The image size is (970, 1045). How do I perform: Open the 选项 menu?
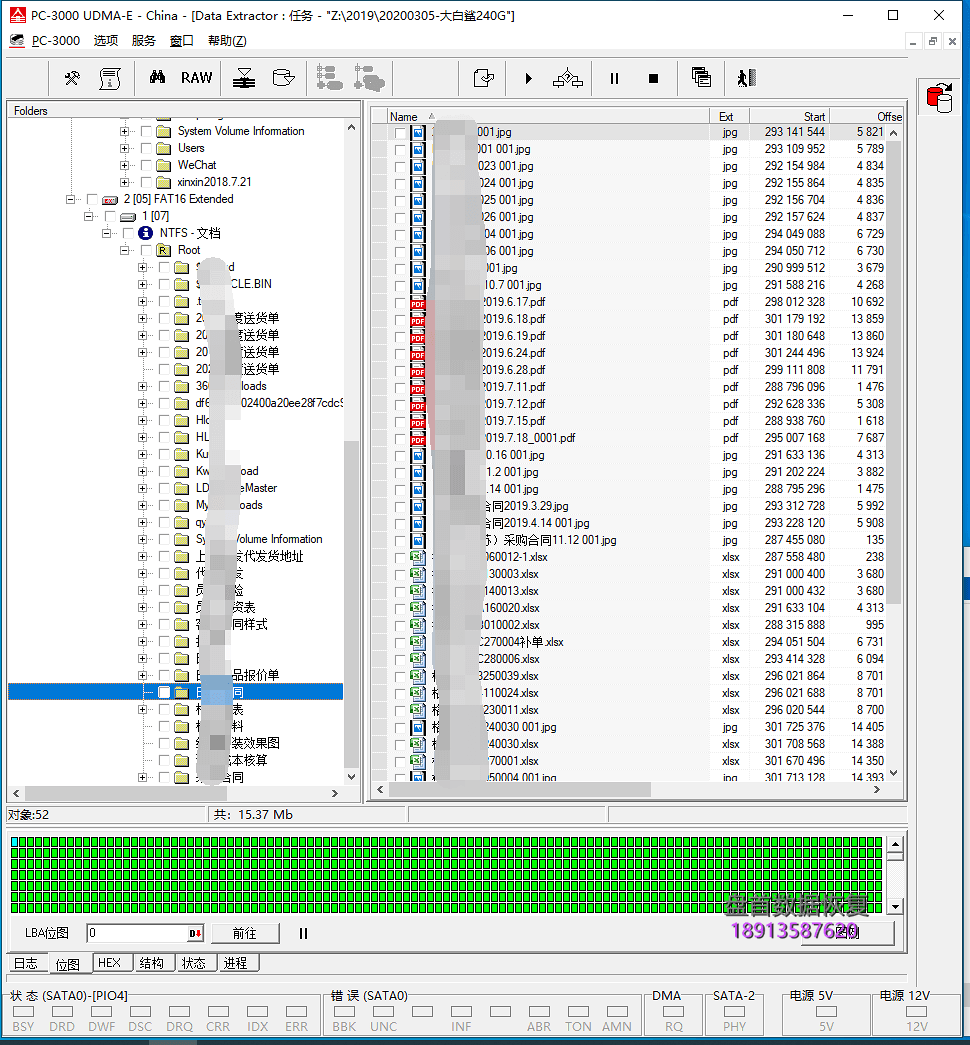point(105,41)
